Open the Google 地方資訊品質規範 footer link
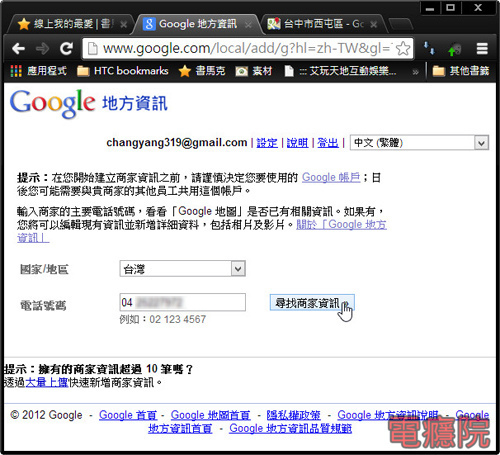500x455 pixels. point(290,428)
